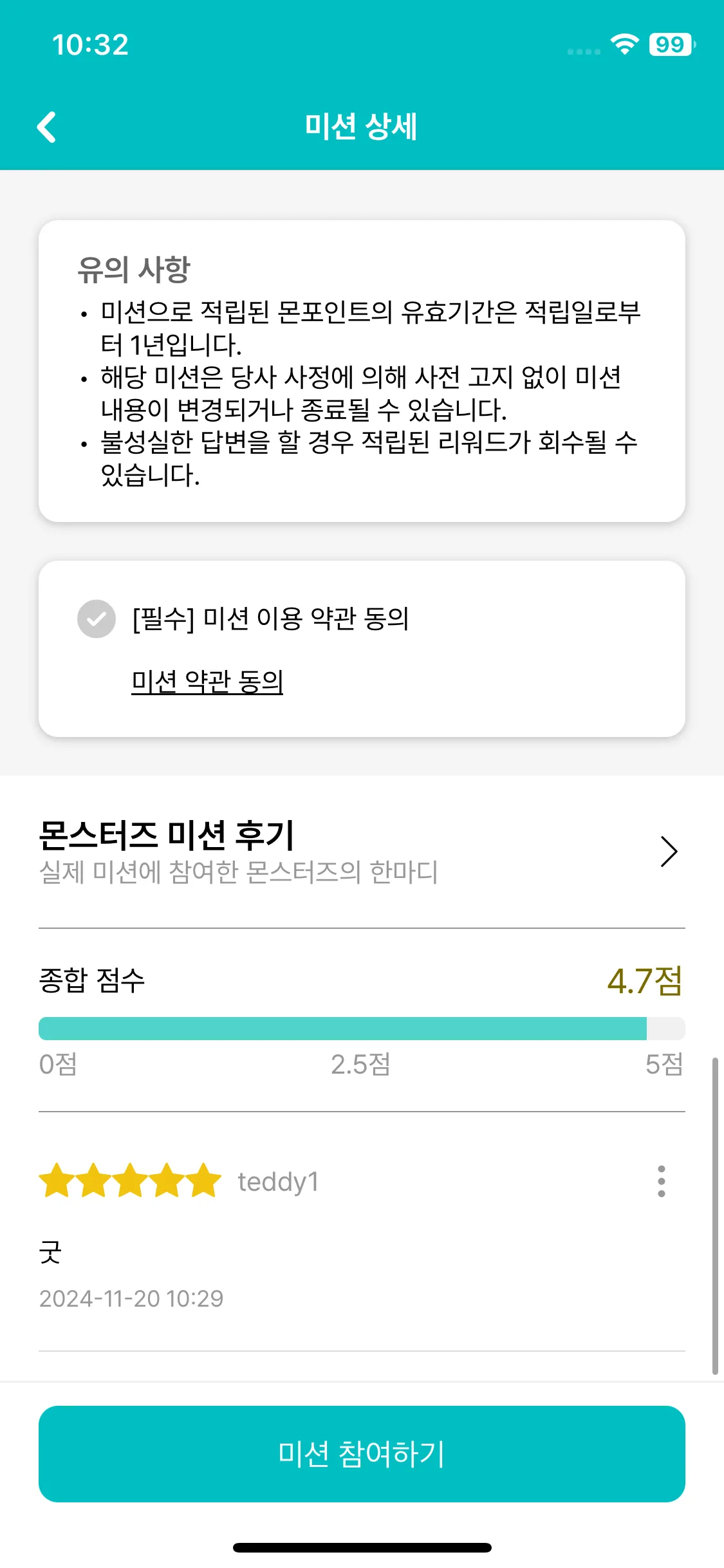This screenshot has height=1568, width=724.
Task: Tap the 유의 사항 notice card heading
Action: (134, 269)
